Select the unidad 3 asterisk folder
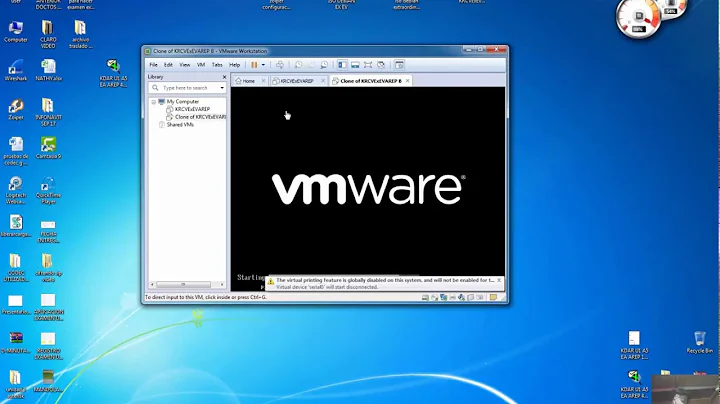The height and width of the screenshot is (404, 720). click(x=16, y=384)
